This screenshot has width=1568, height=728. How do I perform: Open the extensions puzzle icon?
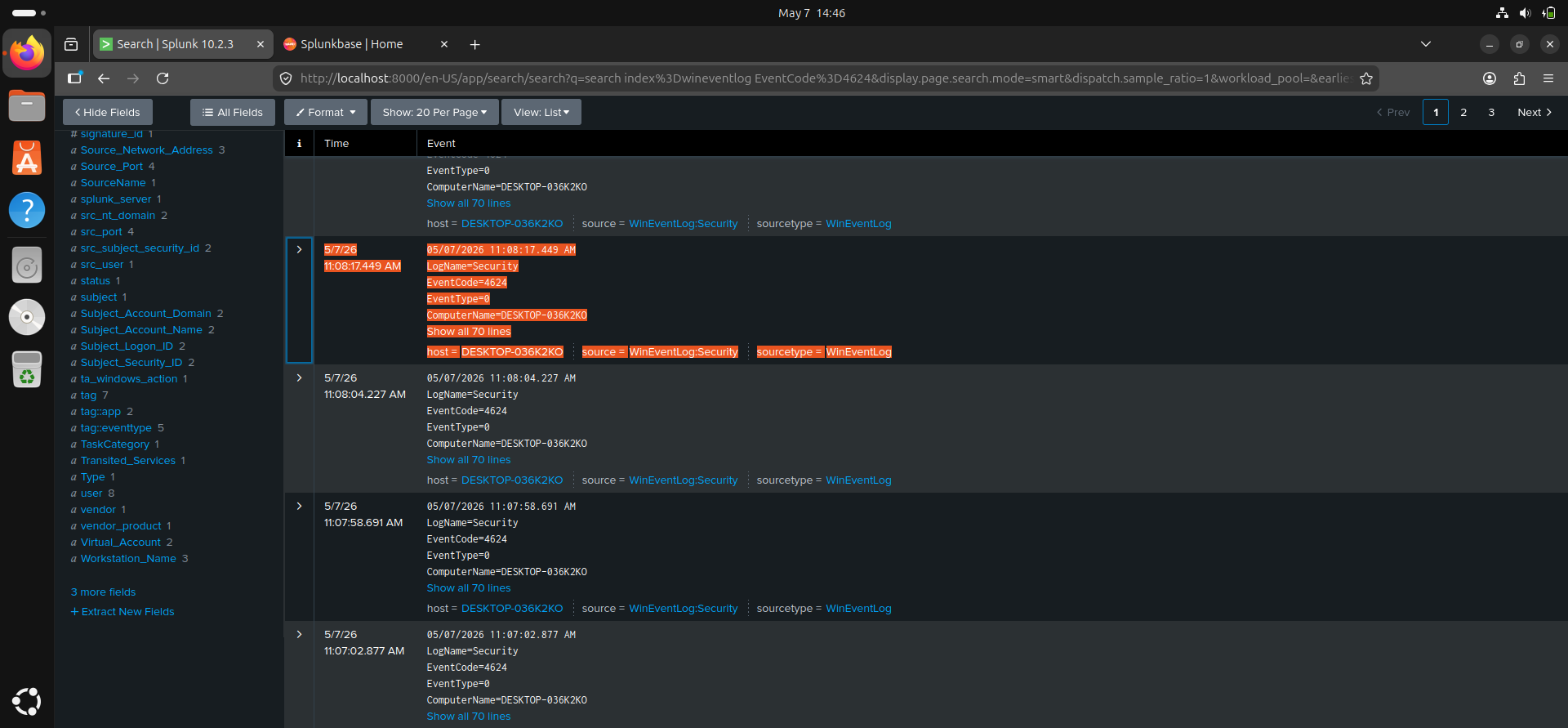1519,78
